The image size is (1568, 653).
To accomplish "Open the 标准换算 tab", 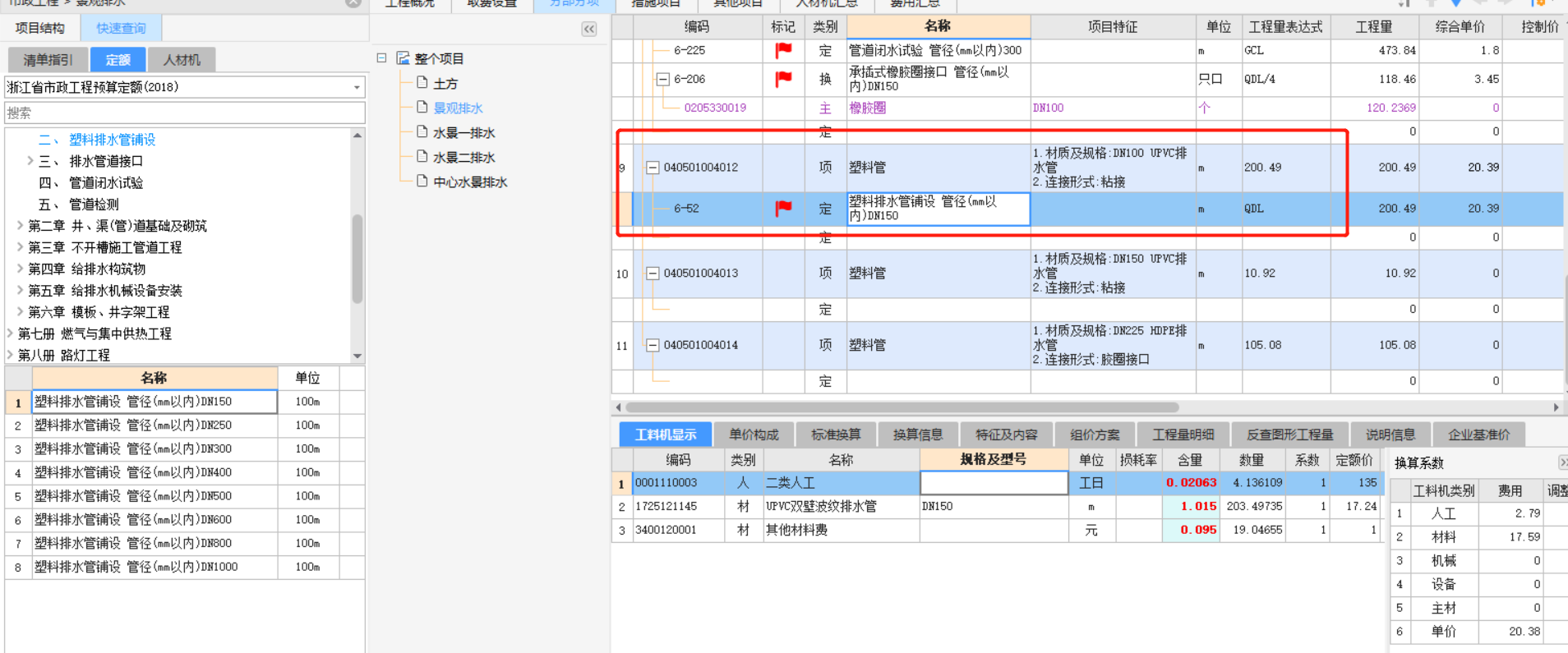I will (x=836, y=435).
